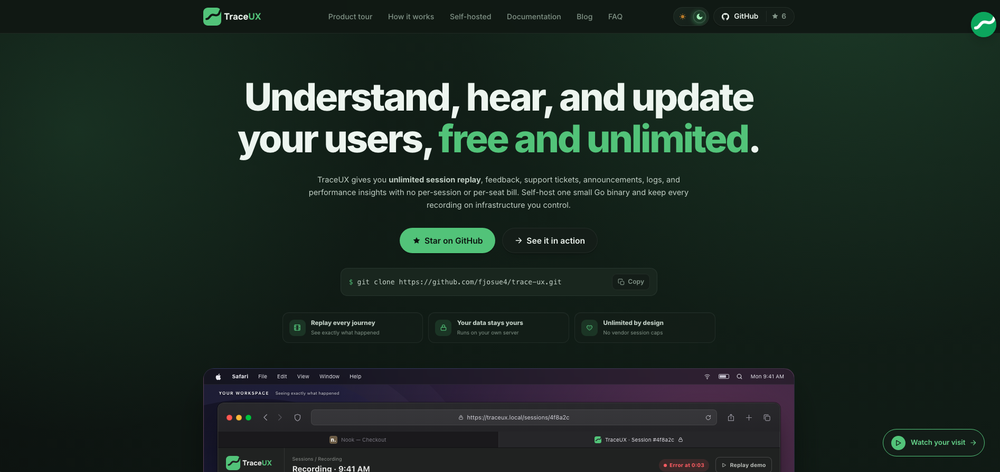Click the browser back arrow in the mockup
This screenshot has height=472, width=1000.
tap(265, 418)
